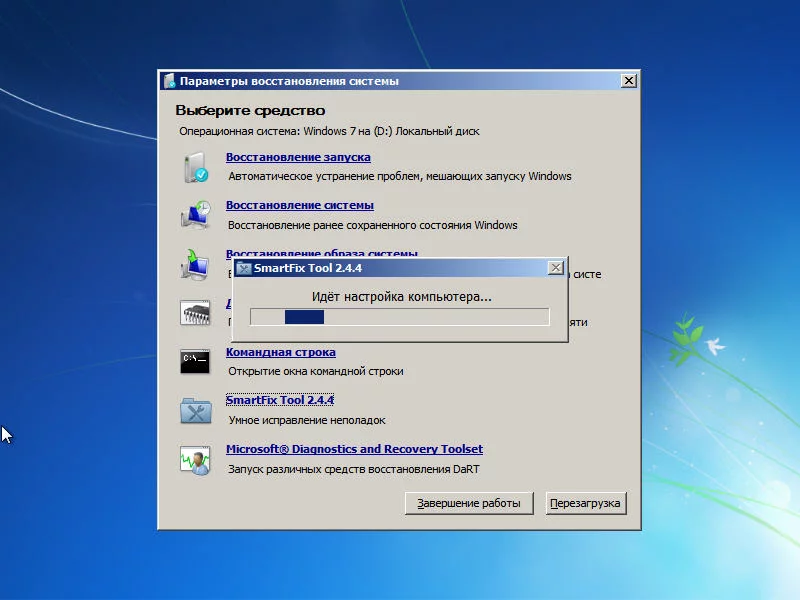Screen dimensions: 800x600
Task: Click the Завершение работы button
Action: click(469, 503)
